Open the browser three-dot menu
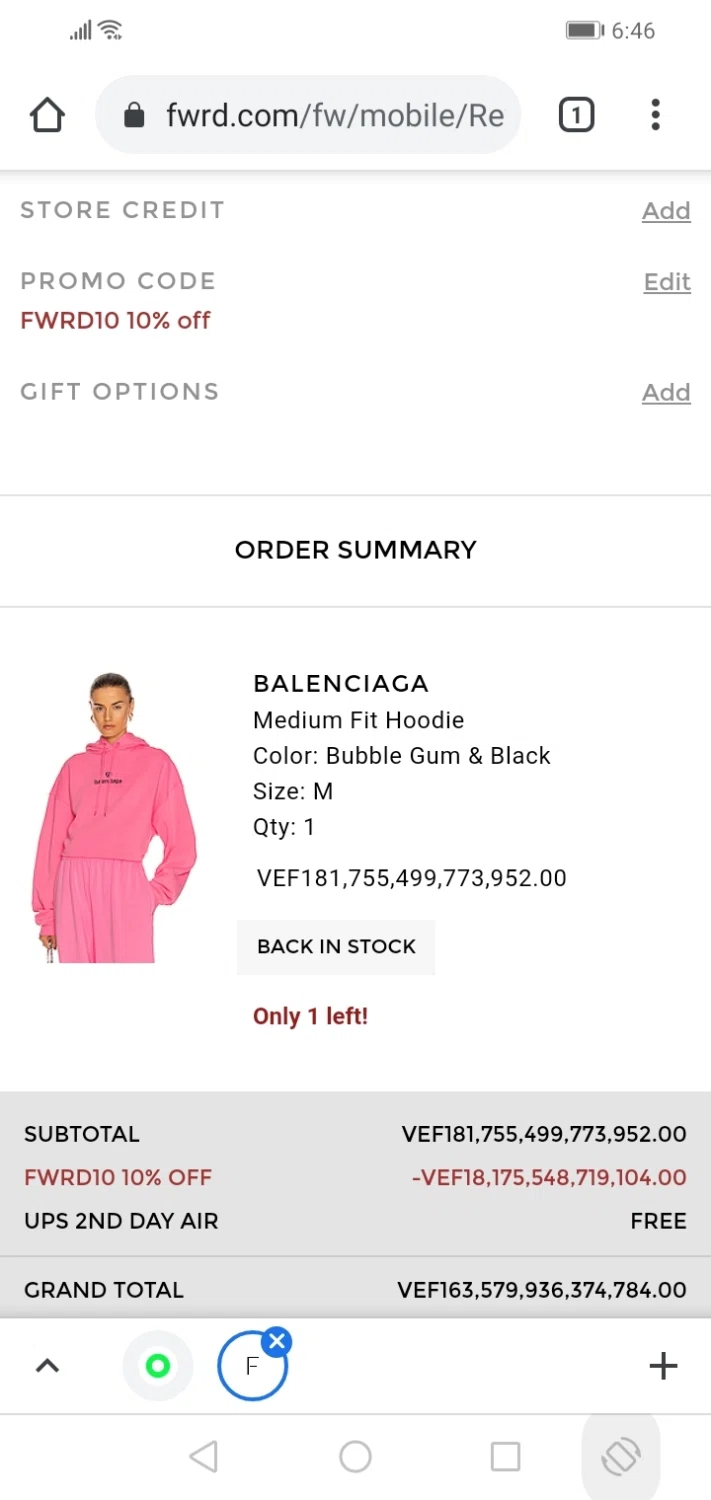Image resolution: width=711 pixels, height=1500 pixels. coord(655,115)
